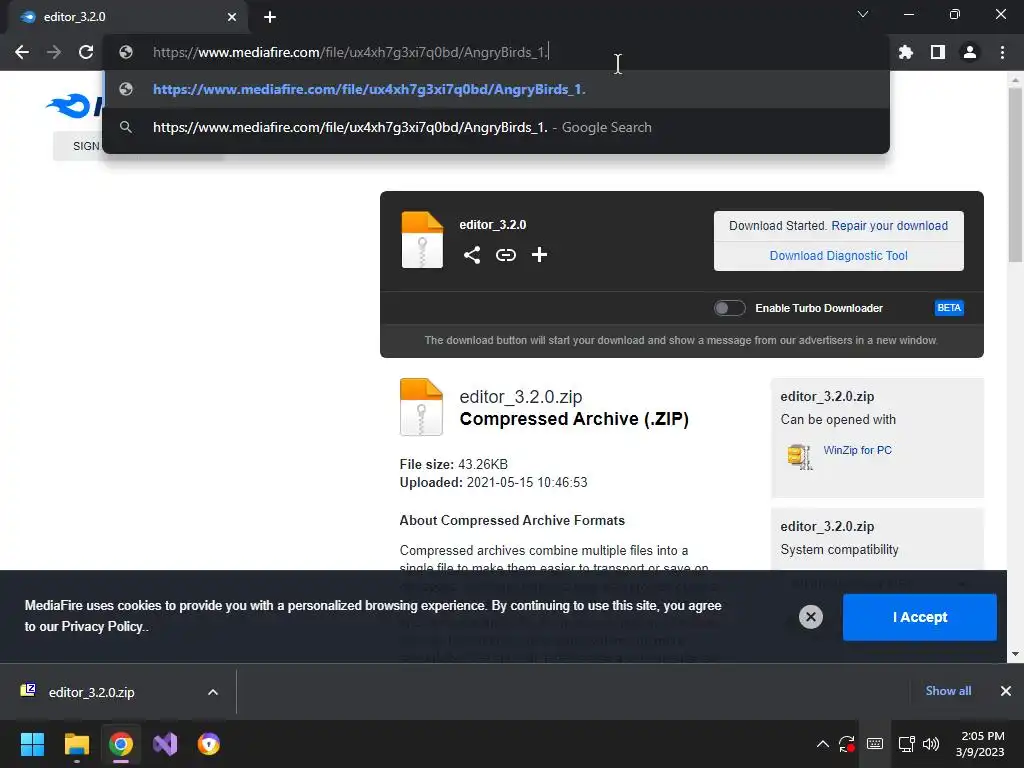
Task: Click the scrollbar down arrow
Action: tap(1015, 654)
